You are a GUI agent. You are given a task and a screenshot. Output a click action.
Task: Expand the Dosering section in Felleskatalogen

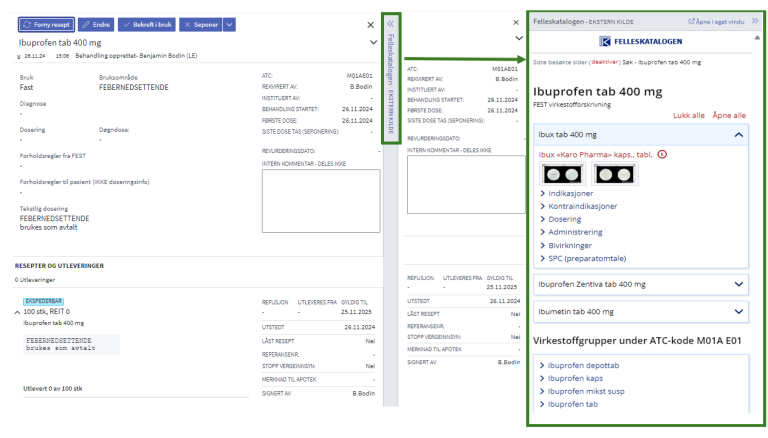pyautogui.click(x=561, y=219)
